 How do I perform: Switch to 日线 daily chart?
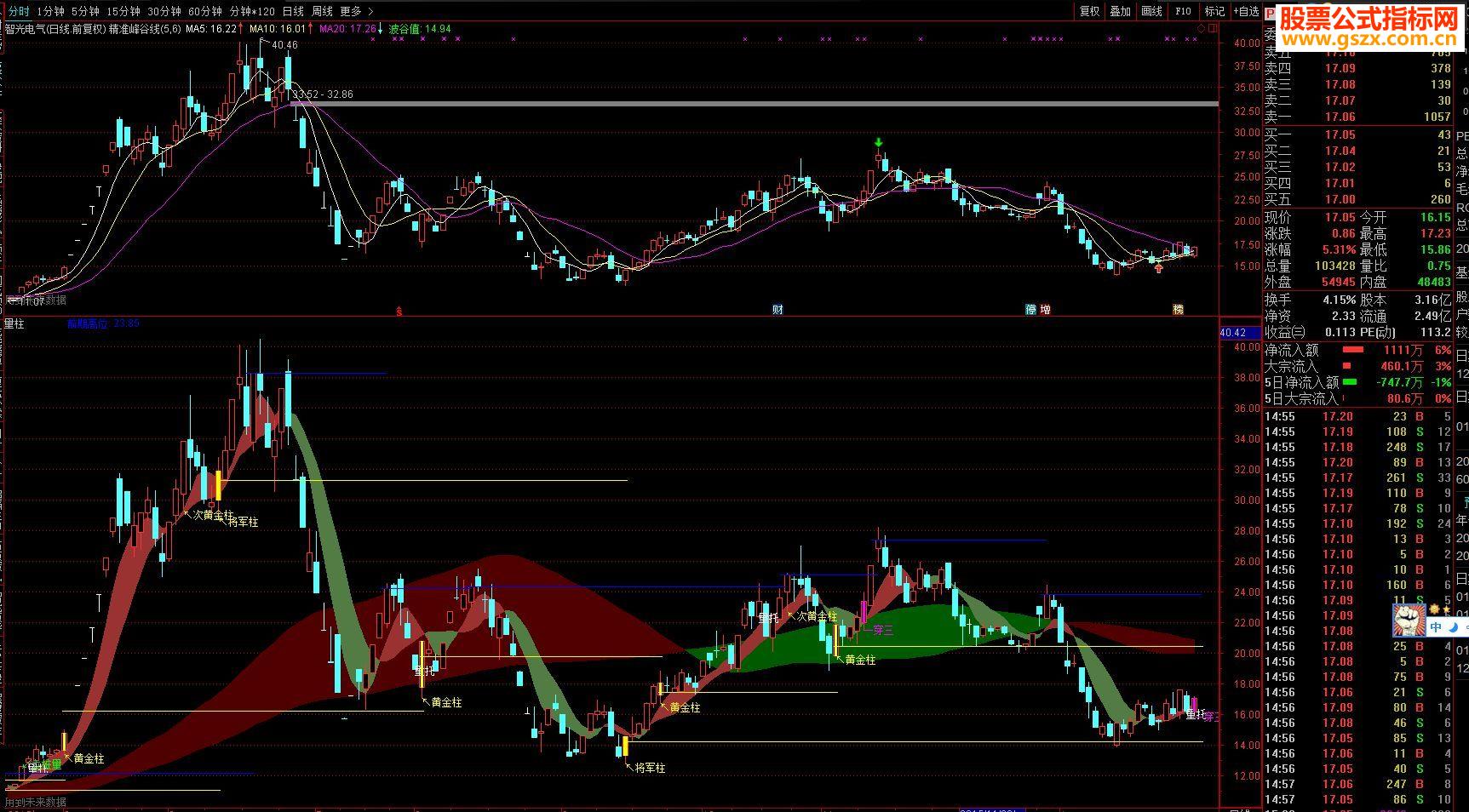pos(293,11)
